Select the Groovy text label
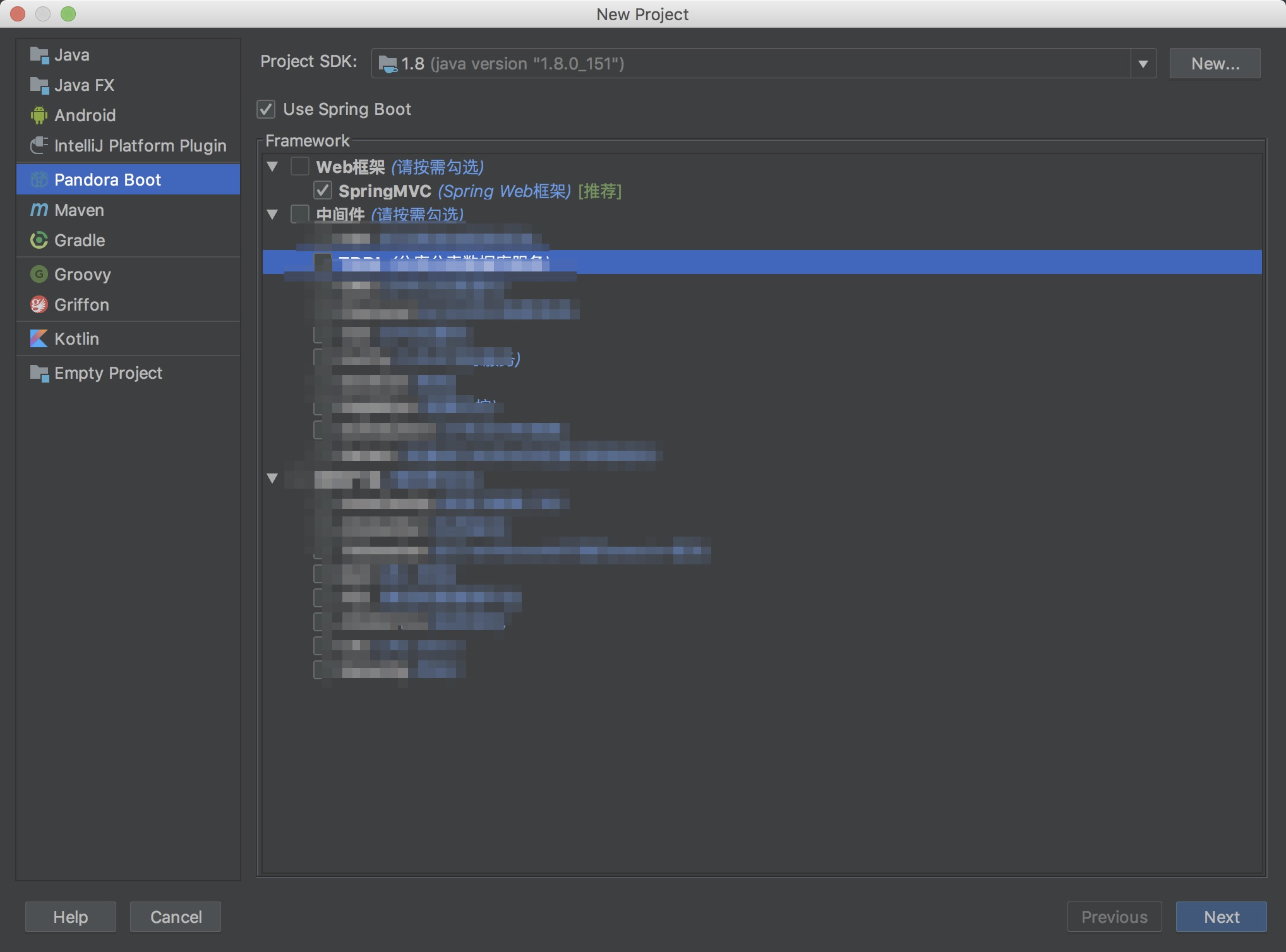1286x952 pixels. [x=83, y=275]
